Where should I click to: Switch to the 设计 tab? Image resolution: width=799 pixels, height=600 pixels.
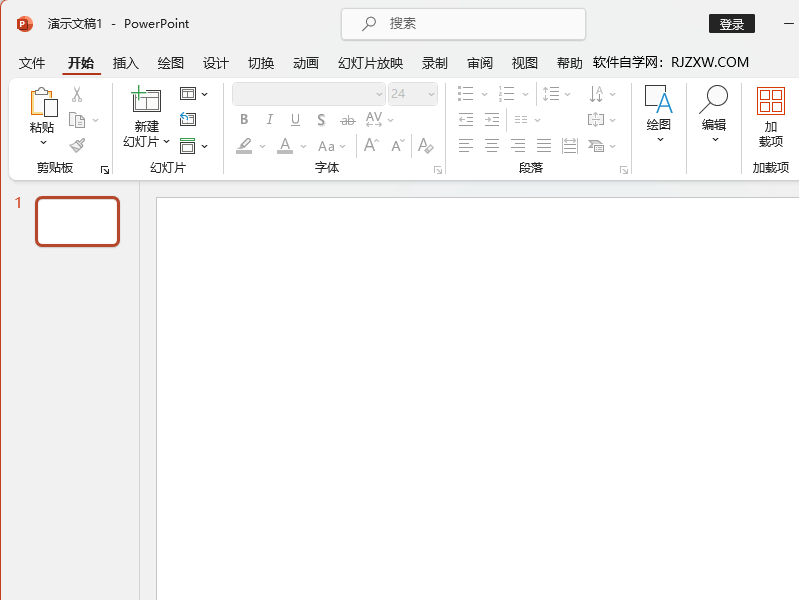(x=216, y=63)
